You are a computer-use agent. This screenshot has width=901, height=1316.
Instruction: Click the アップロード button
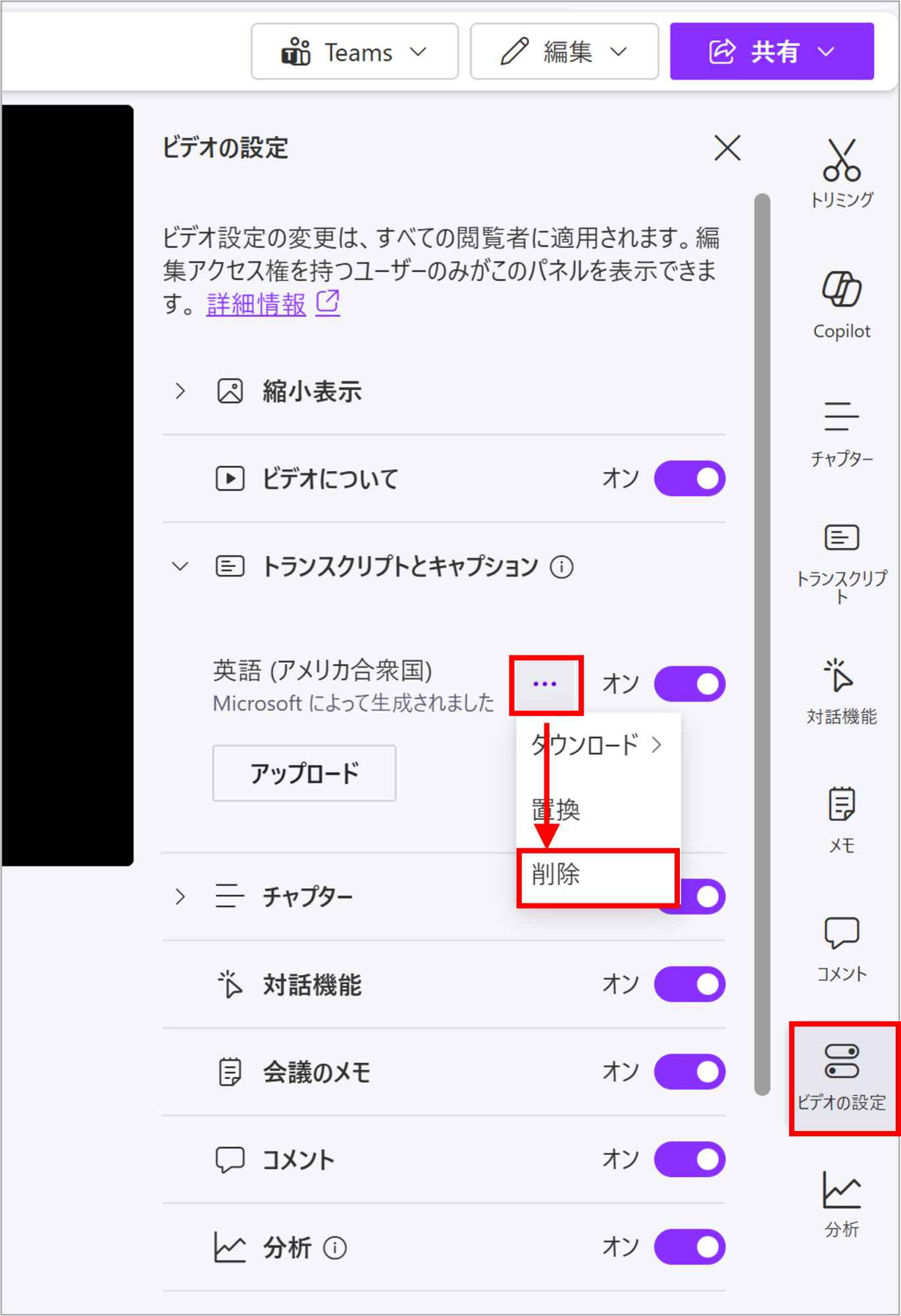(x=304, y=773)
